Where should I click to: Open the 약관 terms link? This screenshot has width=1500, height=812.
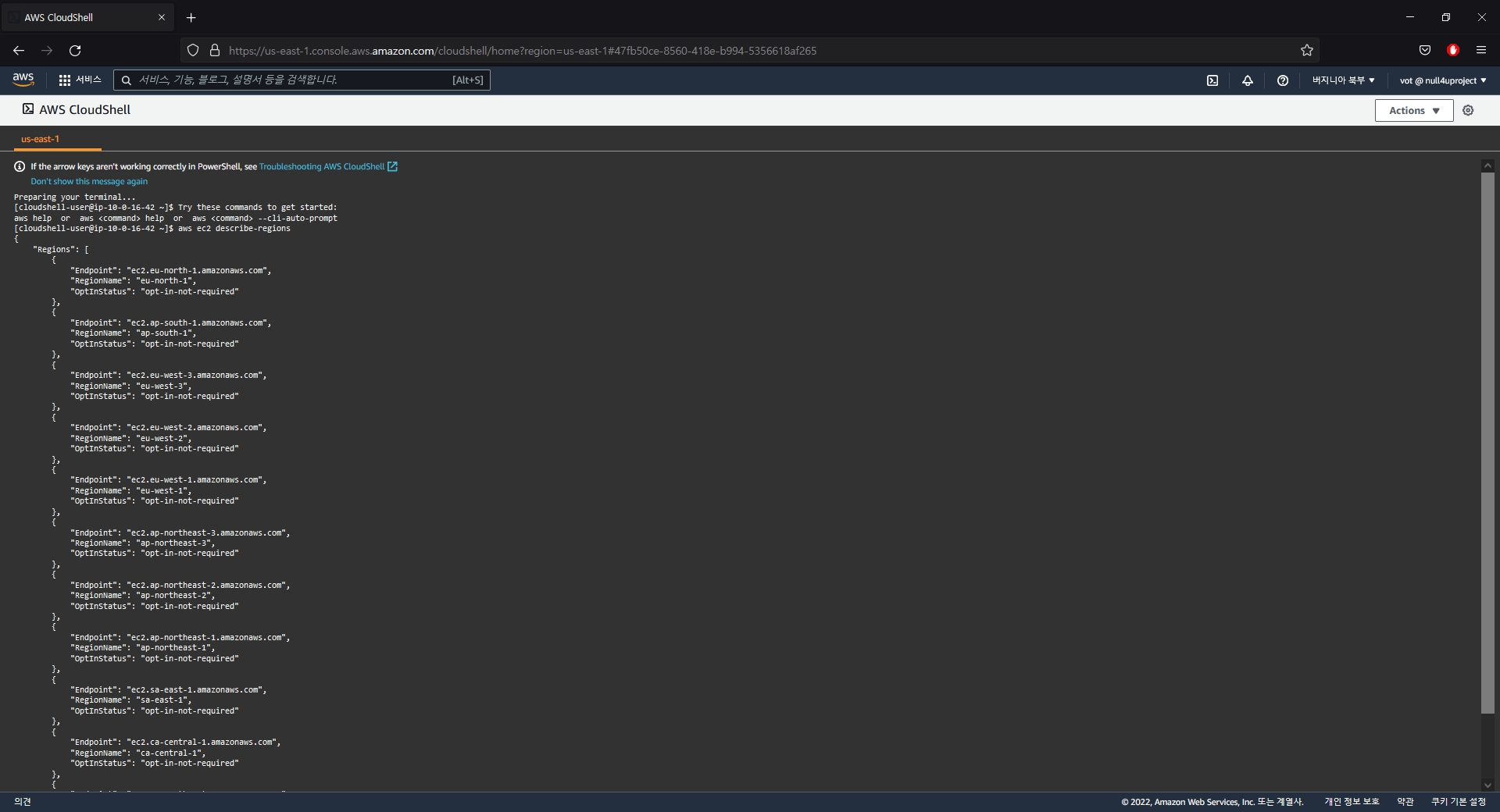(x=1405, y=802)
